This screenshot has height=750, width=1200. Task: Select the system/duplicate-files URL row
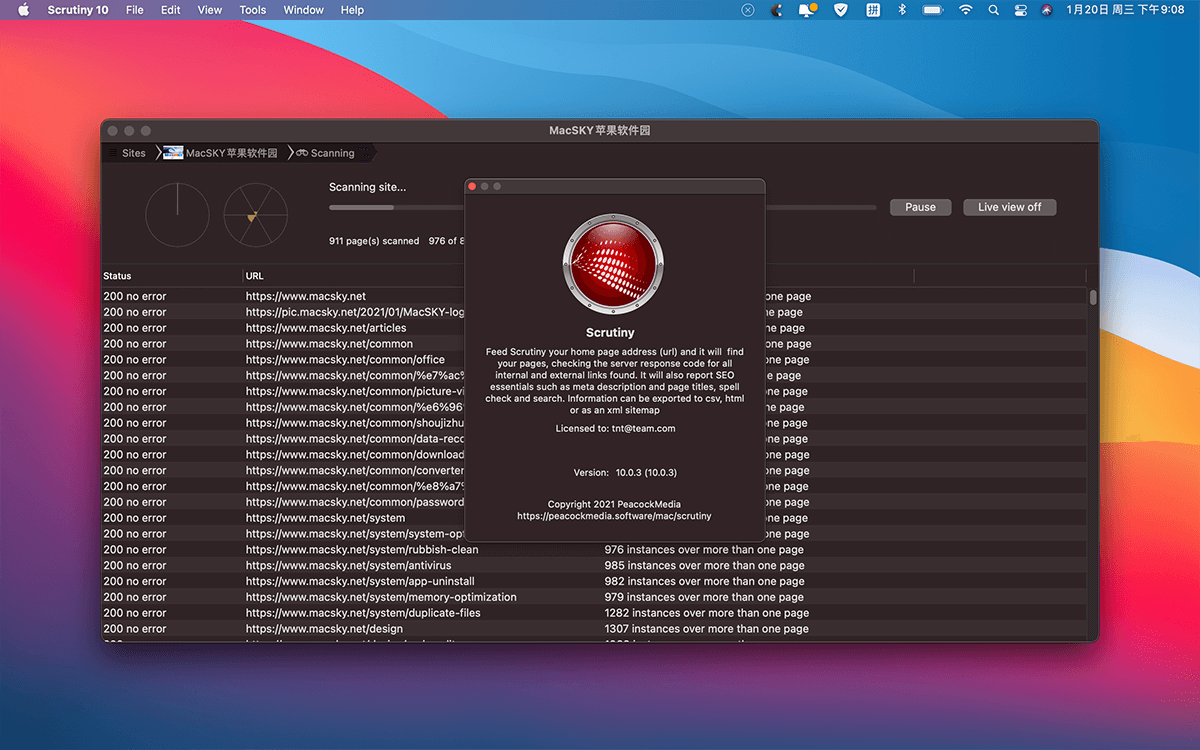pyautogui.click(x=363, y=613)
